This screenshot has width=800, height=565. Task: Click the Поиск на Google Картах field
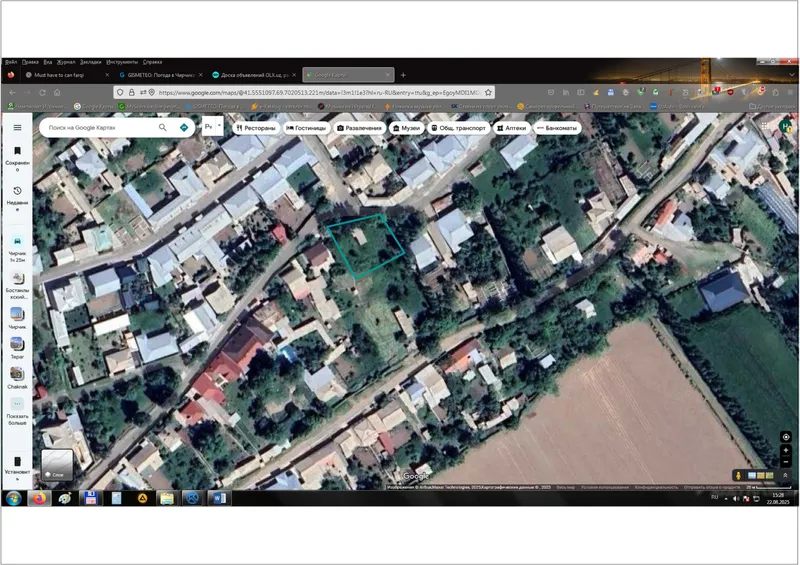point(99,128)
